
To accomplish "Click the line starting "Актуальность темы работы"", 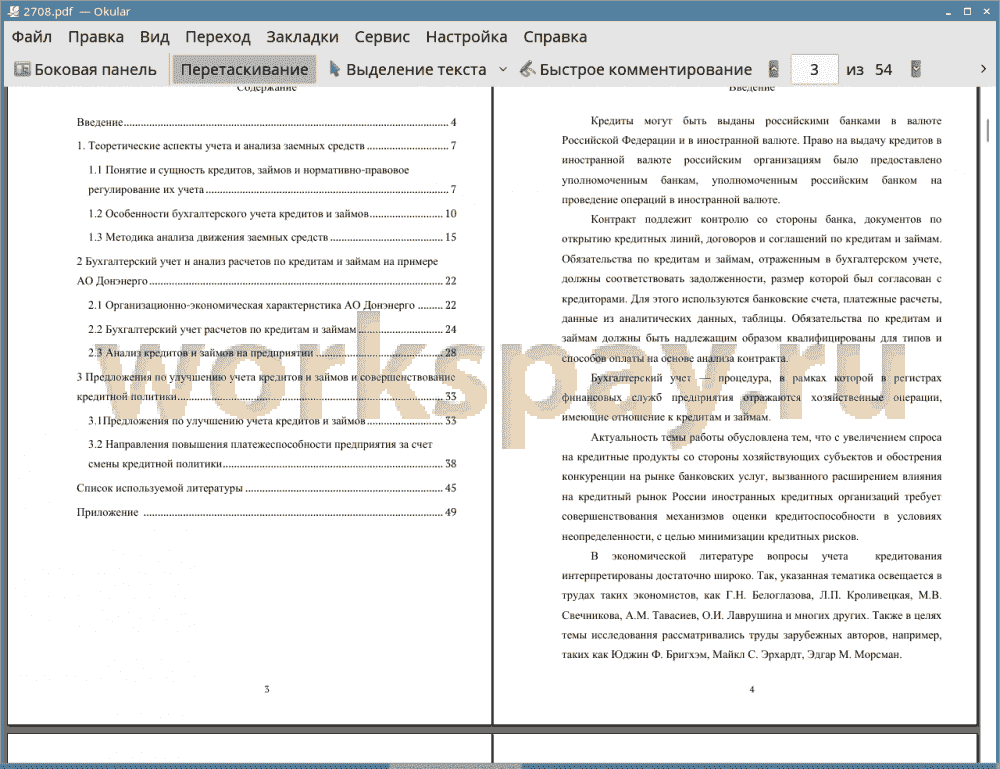I will [x=766, y=437].
